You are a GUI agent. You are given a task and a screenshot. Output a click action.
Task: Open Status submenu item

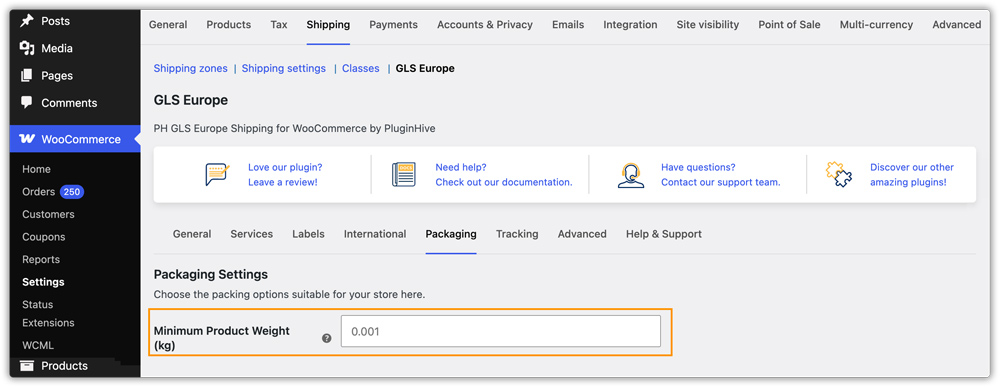tap(38, 305)
